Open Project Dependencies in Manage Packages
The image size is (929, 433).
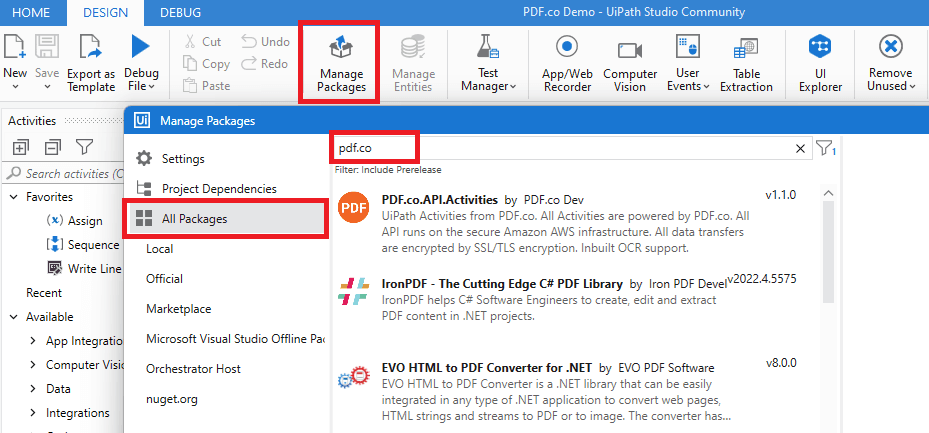pyautogui.click(x=219, y=188)
